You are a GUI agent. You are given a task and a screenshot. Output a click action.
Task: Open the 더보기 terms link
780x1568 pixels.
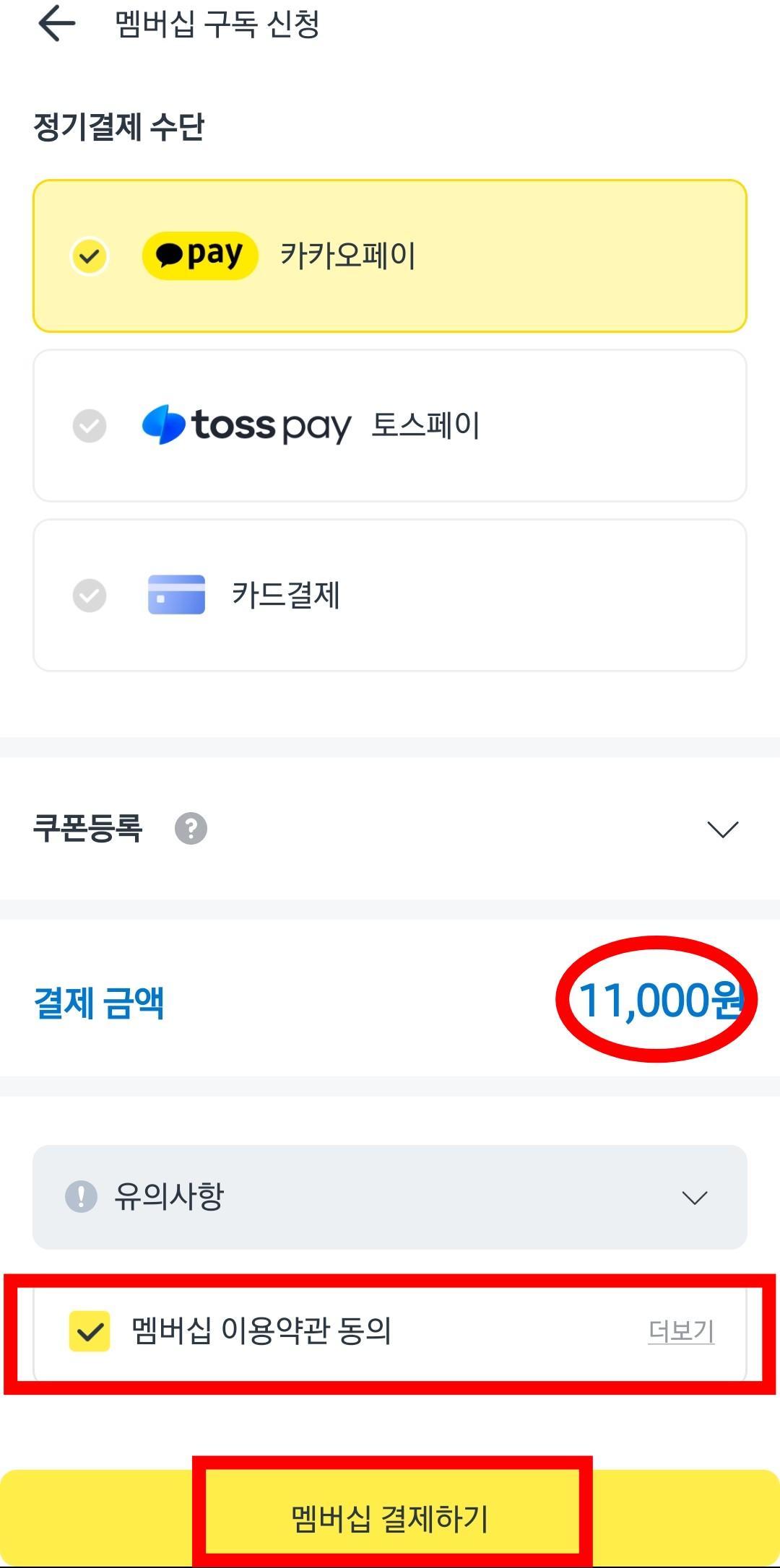(x=681, y=1330)
